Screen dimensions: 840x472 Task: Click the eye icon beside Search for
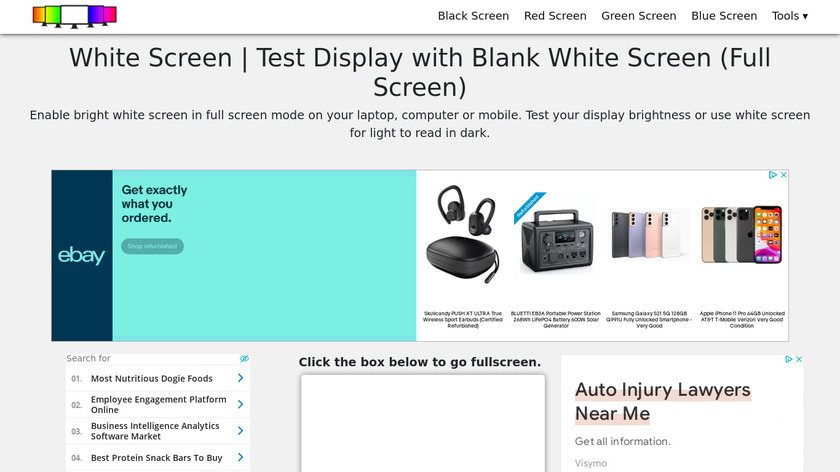[244, 358]
